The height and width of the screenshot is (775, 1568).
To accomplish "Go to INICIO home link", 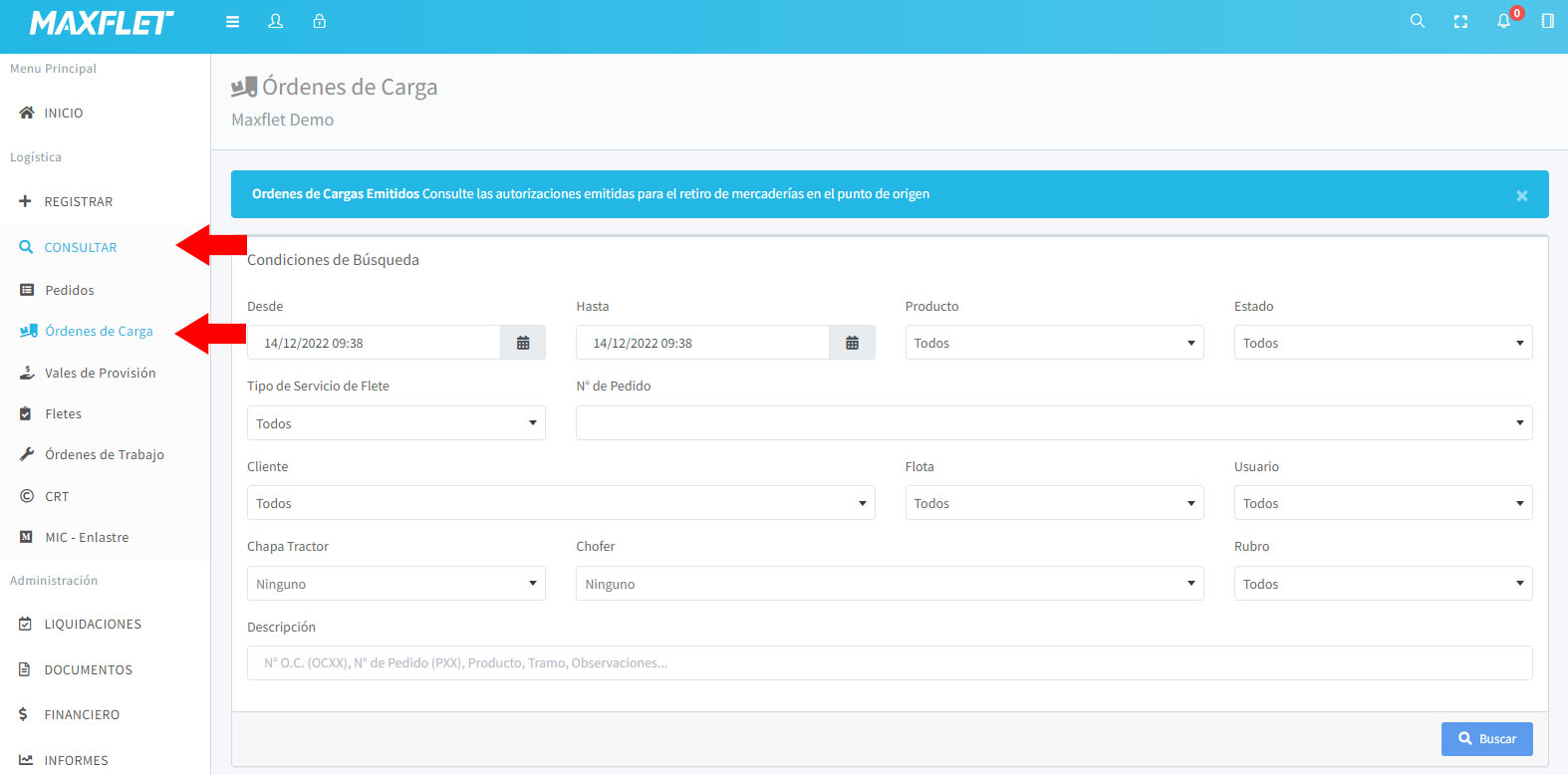I will [x=63, y=113].
